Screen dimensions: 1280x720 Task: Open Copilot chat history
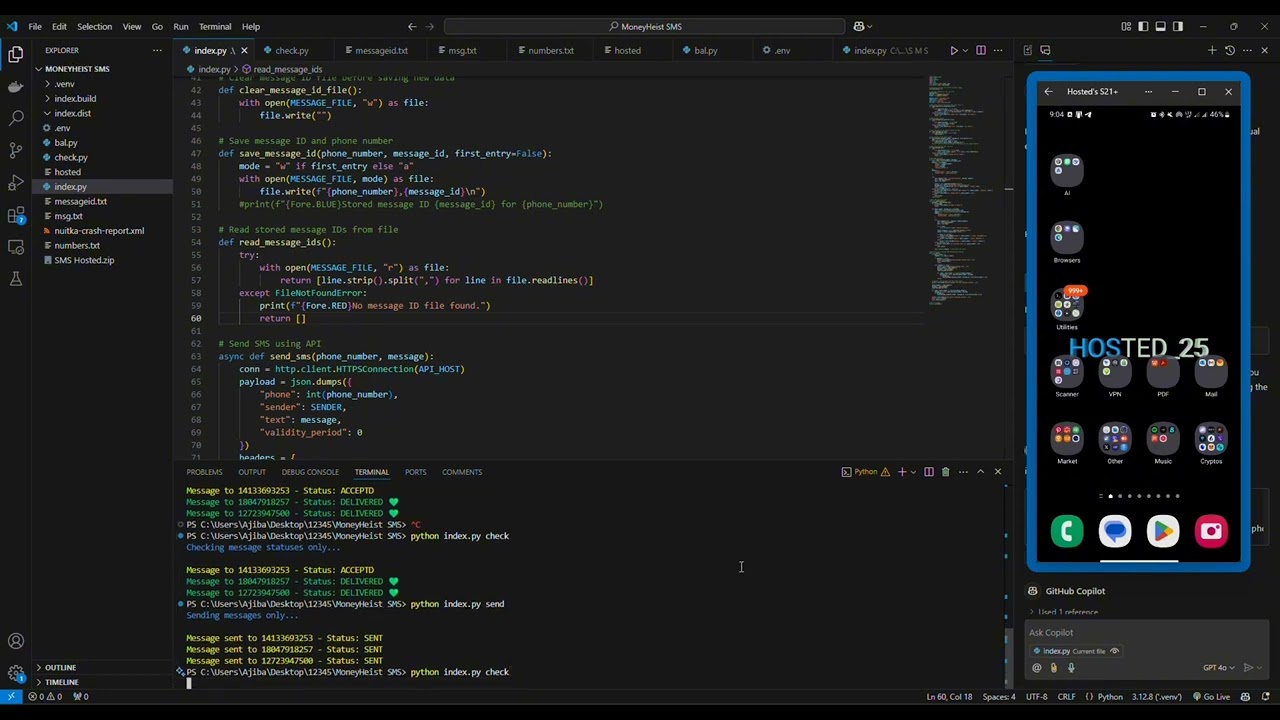(x=1230, y=50)
